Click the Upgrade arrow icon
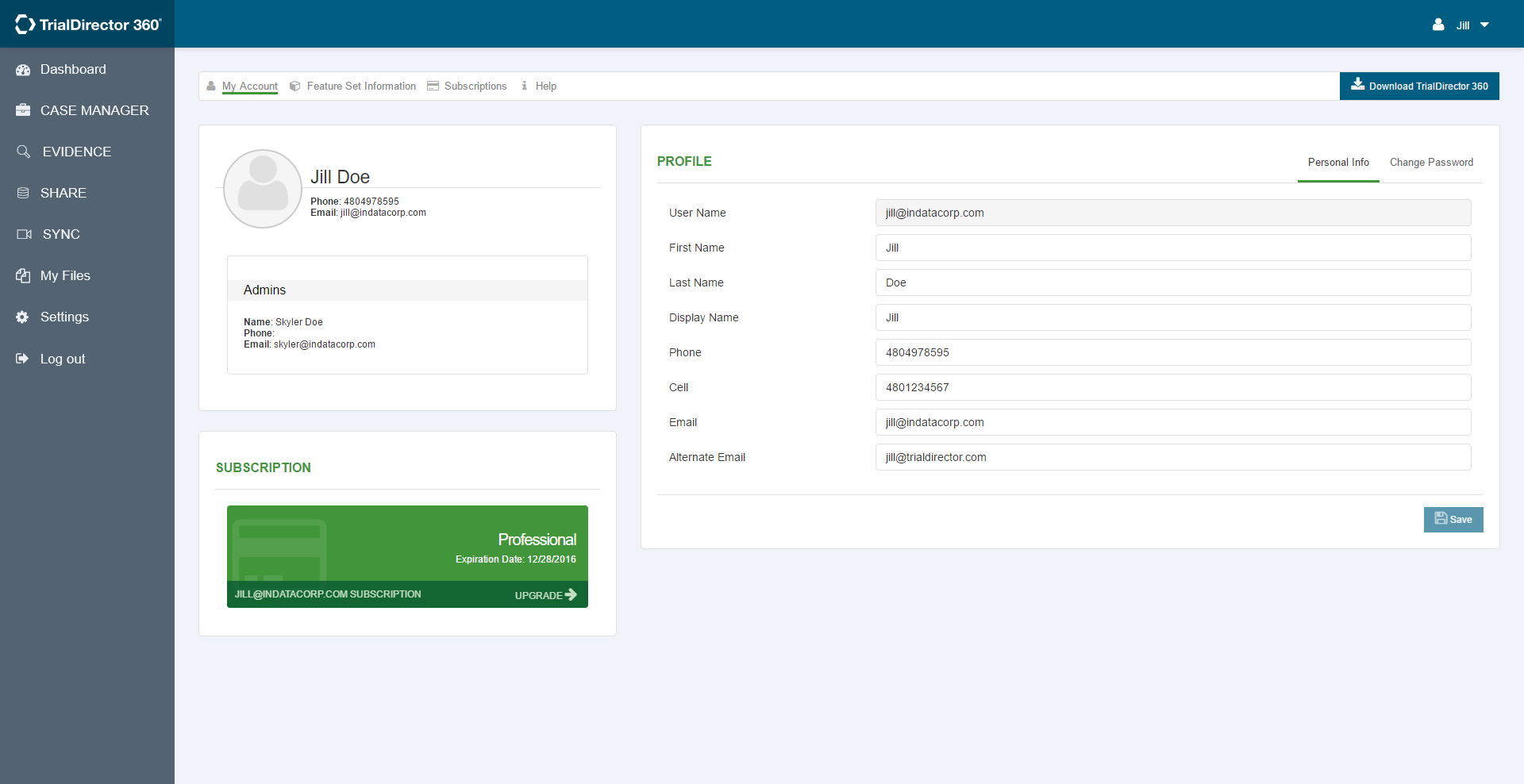The image size is (1524, 784). (571, 594)
